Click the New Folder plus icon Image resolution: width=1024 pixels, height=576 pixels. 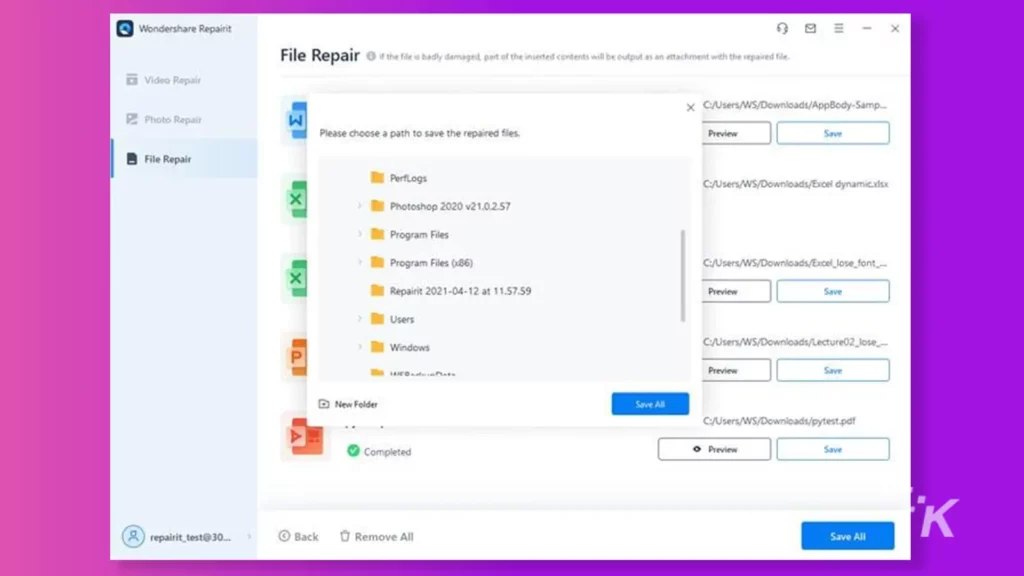[324, 404]
